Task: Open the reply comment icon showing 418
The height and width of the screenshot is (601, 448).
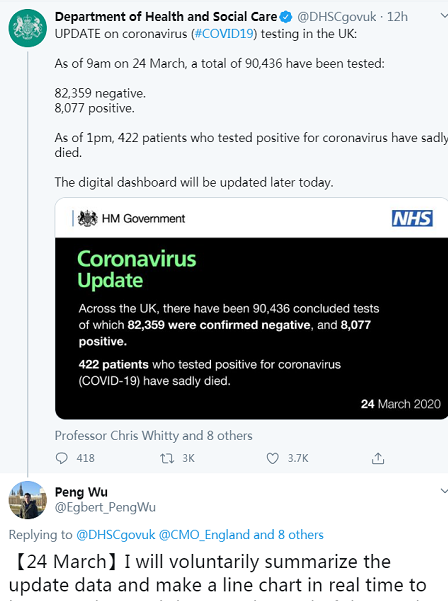Action: 62,458
